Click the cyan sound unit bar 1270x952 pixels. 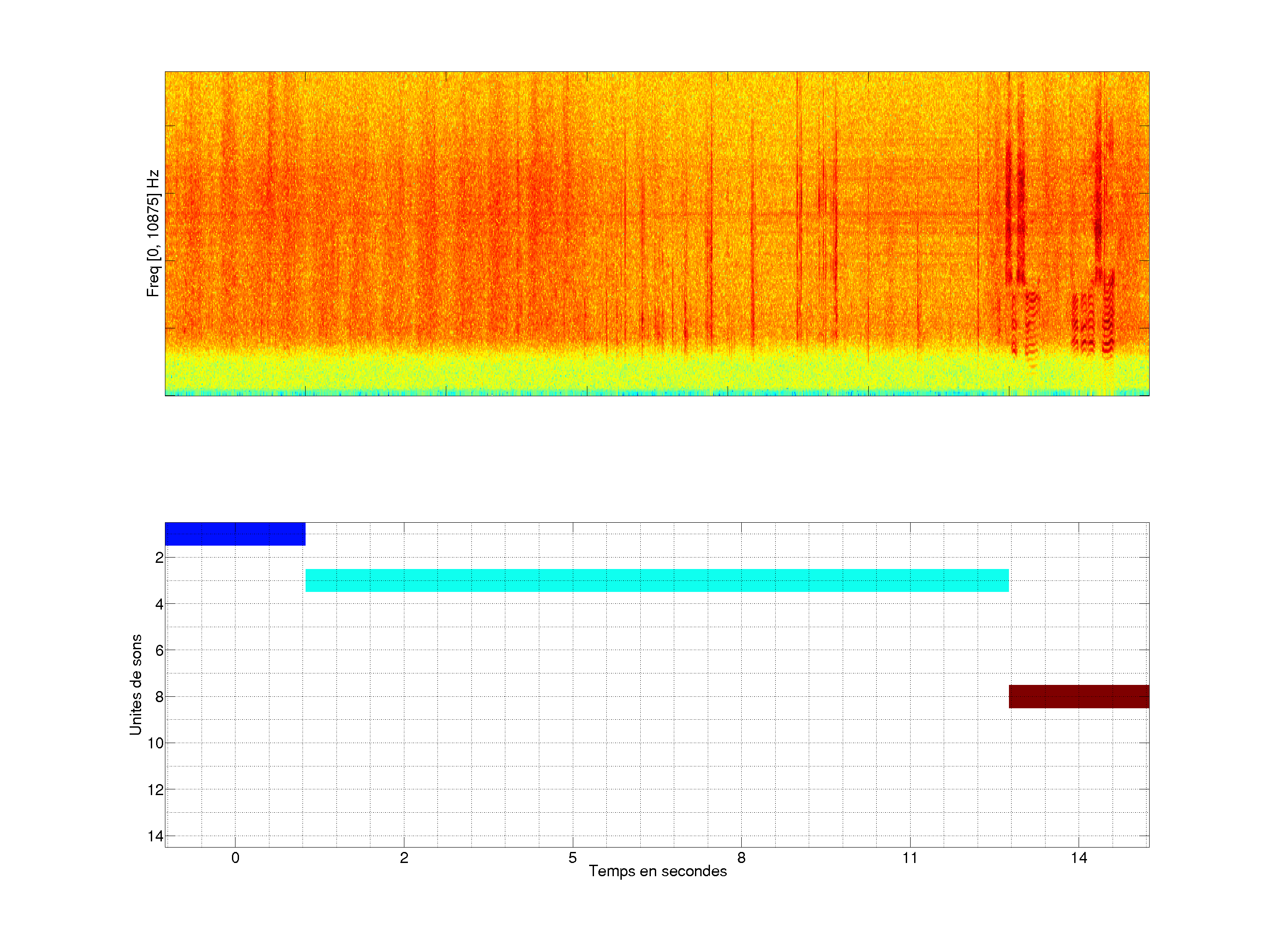(x=657, y=580)
